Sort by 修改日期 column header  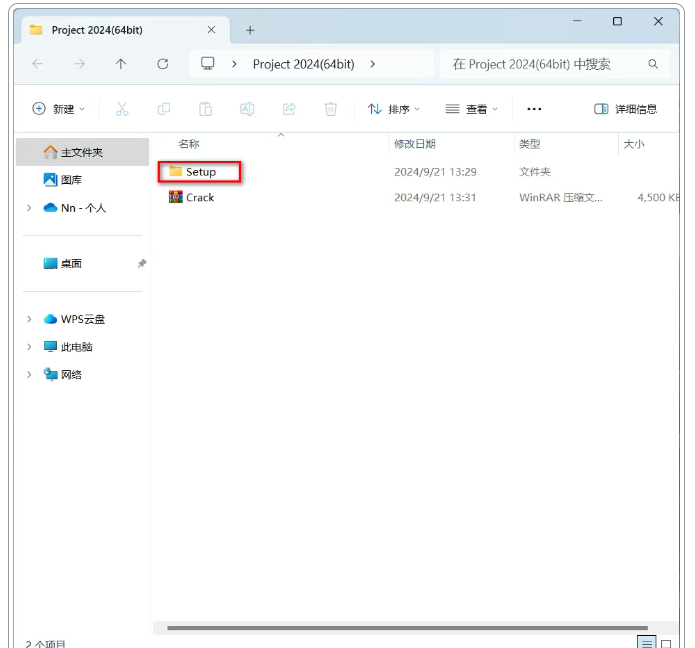[415, 144]
